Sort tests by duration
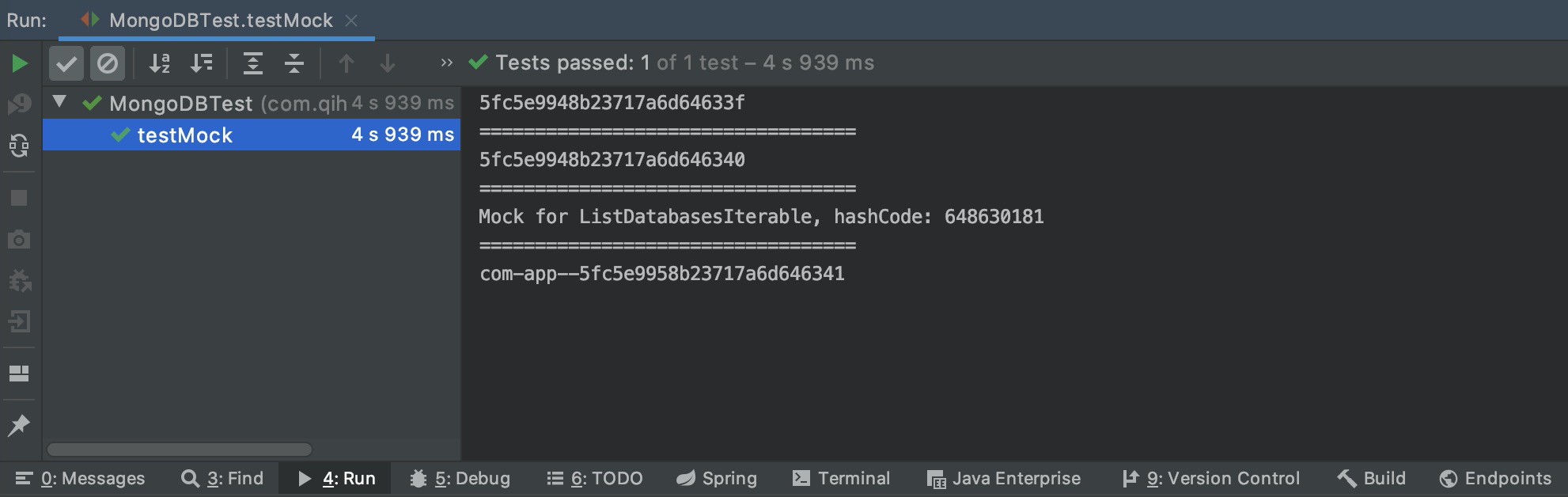The width and height of the screenshot is (1568, 497). click(202, 63)
